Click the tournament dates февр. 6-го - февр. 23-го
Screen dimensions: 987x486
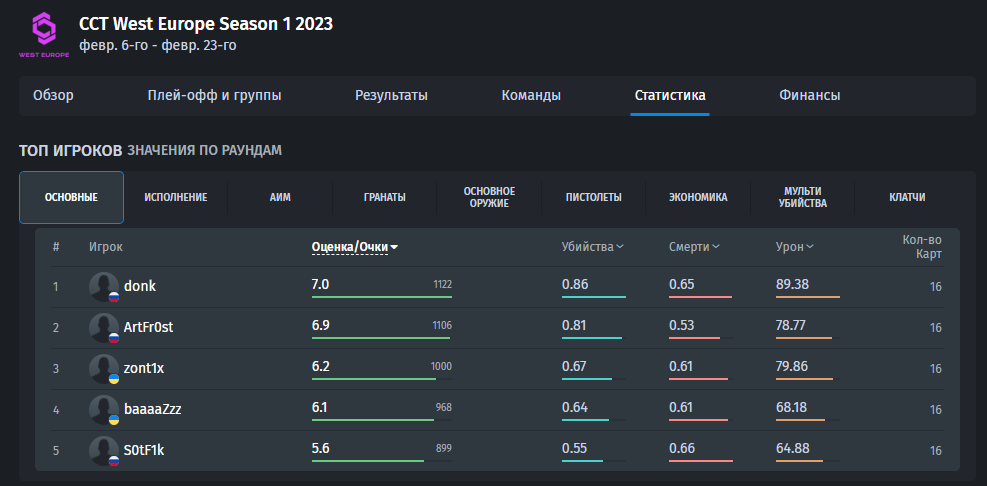(158, 45)
